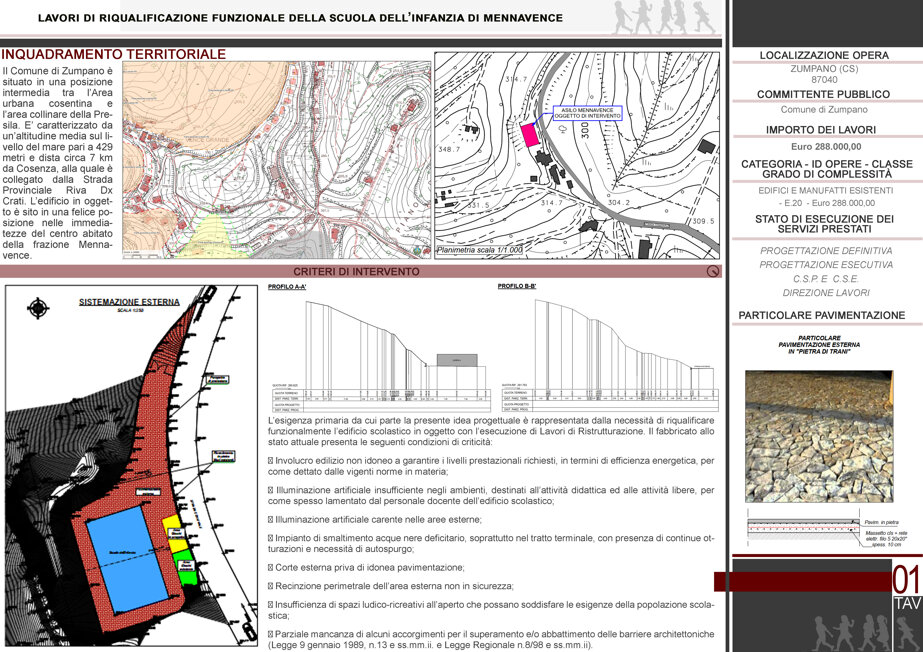The height and width of the screenshot is (652, 923).
Task: Open the colored territorial map image
Action: click(277, 160)
